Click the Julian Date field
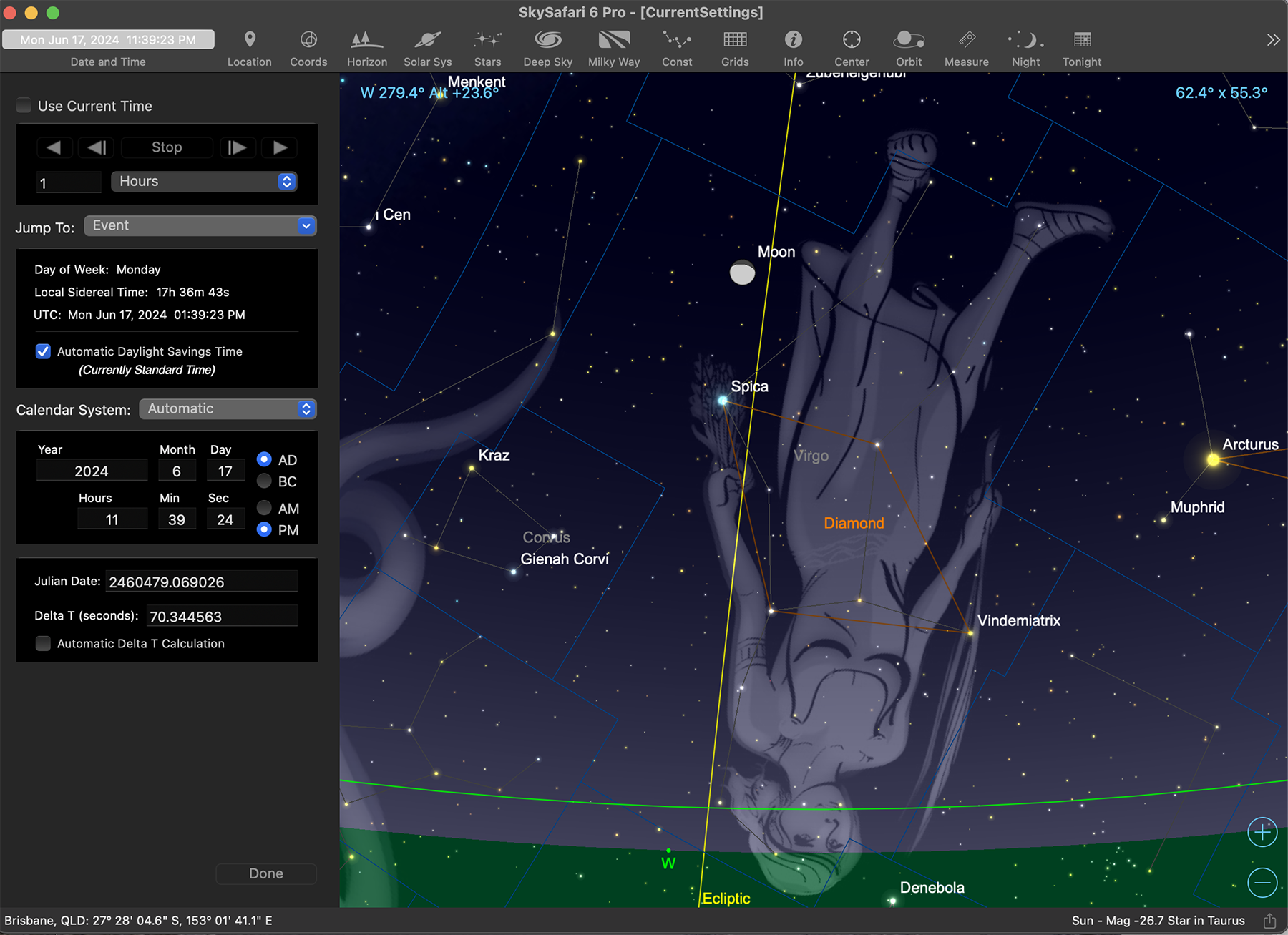Viewport: 1288px width, 935px height. click(201, 582)
